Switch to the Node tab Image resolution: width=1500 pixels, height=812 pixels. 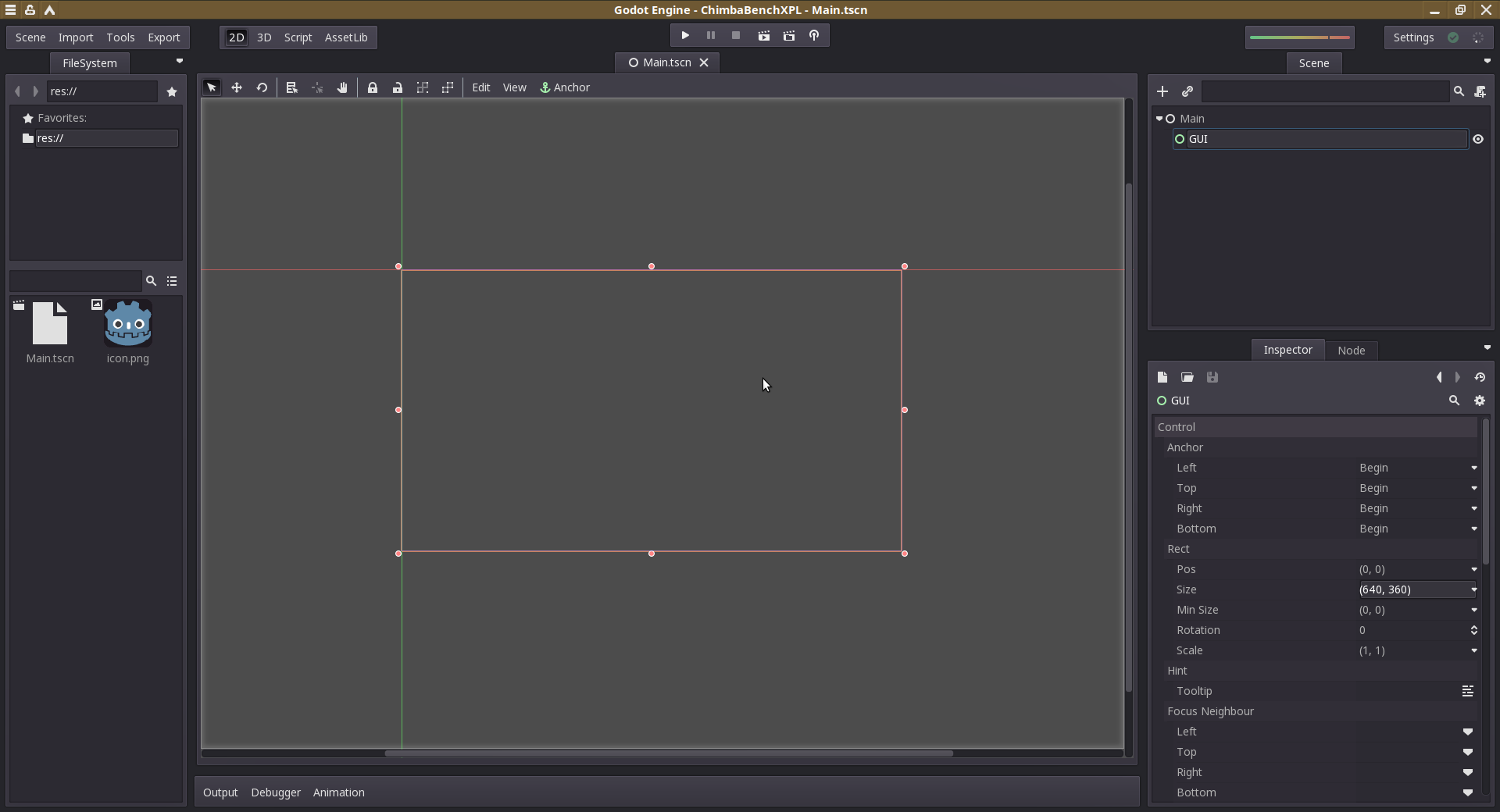tap(1351, 351)
